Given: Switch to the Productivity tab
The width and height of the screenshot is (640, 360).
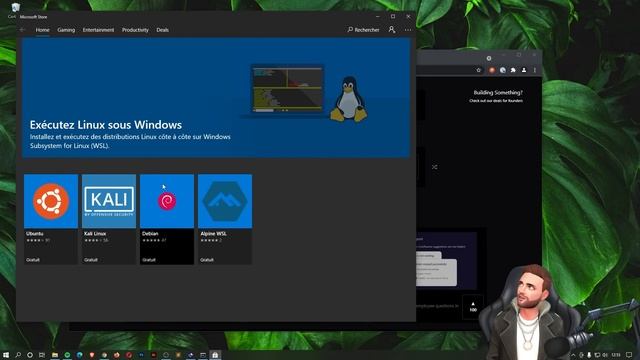Looking at the screenshot, I should coord(135,30).
